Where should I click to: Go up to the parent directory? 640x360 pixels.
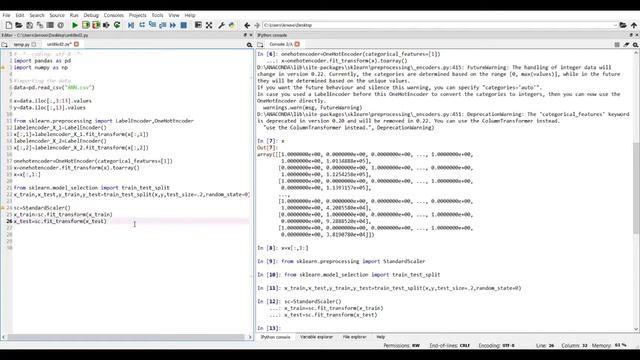[x=634, y=25]
